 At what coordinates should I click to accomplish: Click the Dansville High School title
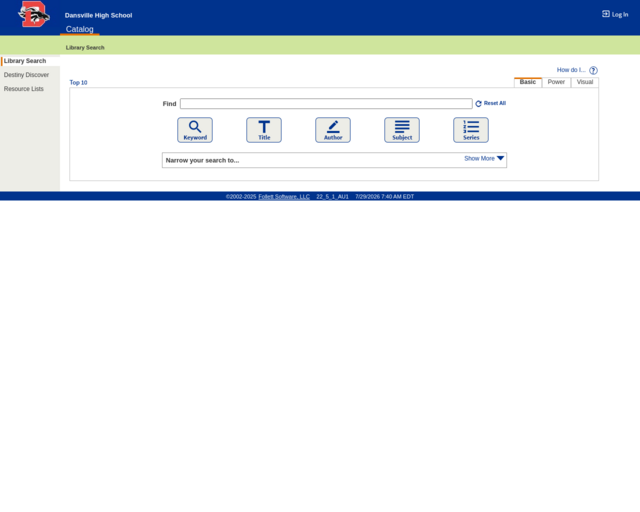point(98,15)
